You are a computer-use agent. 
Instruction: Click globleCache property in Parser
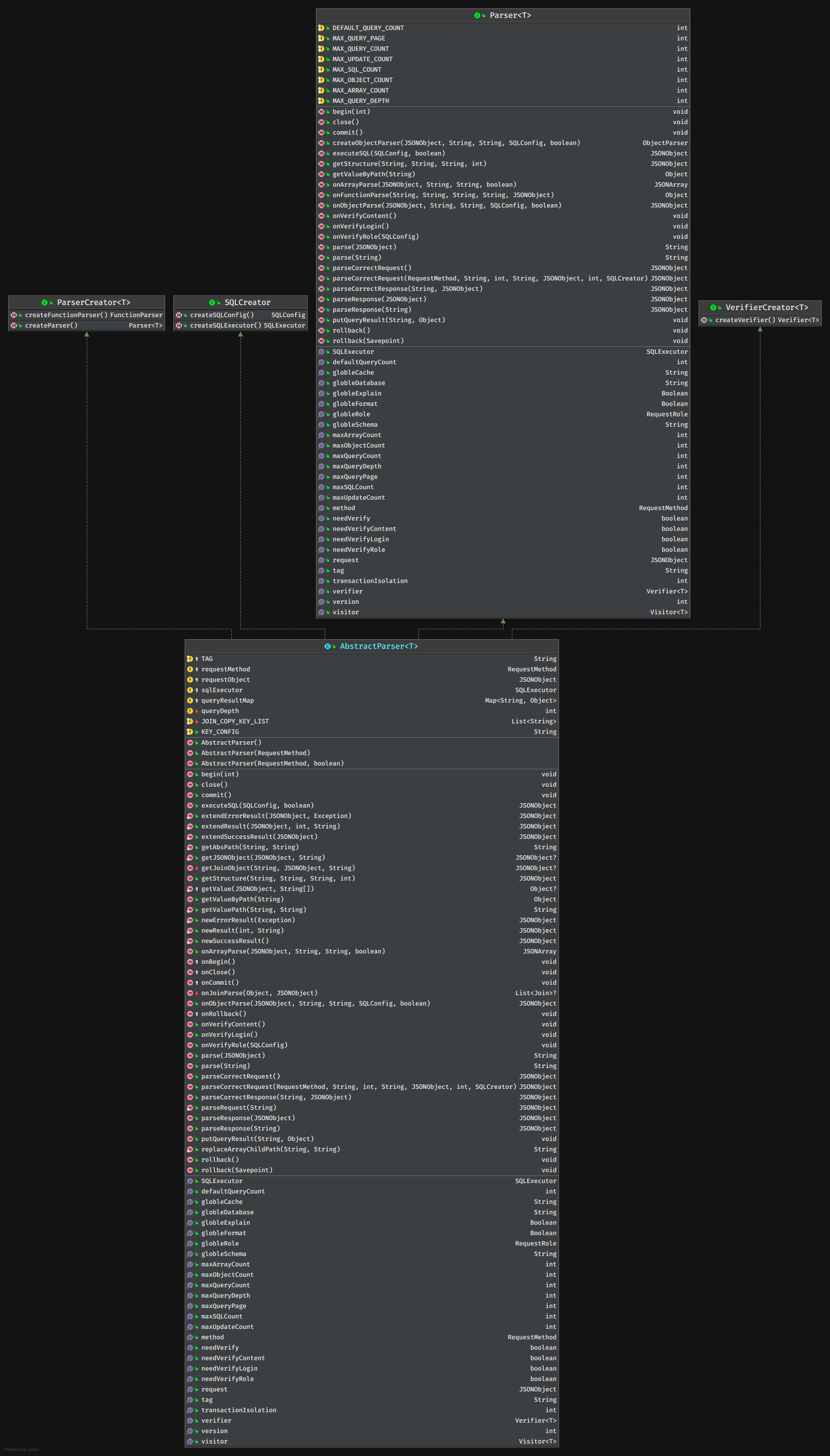tap(503, 373)
